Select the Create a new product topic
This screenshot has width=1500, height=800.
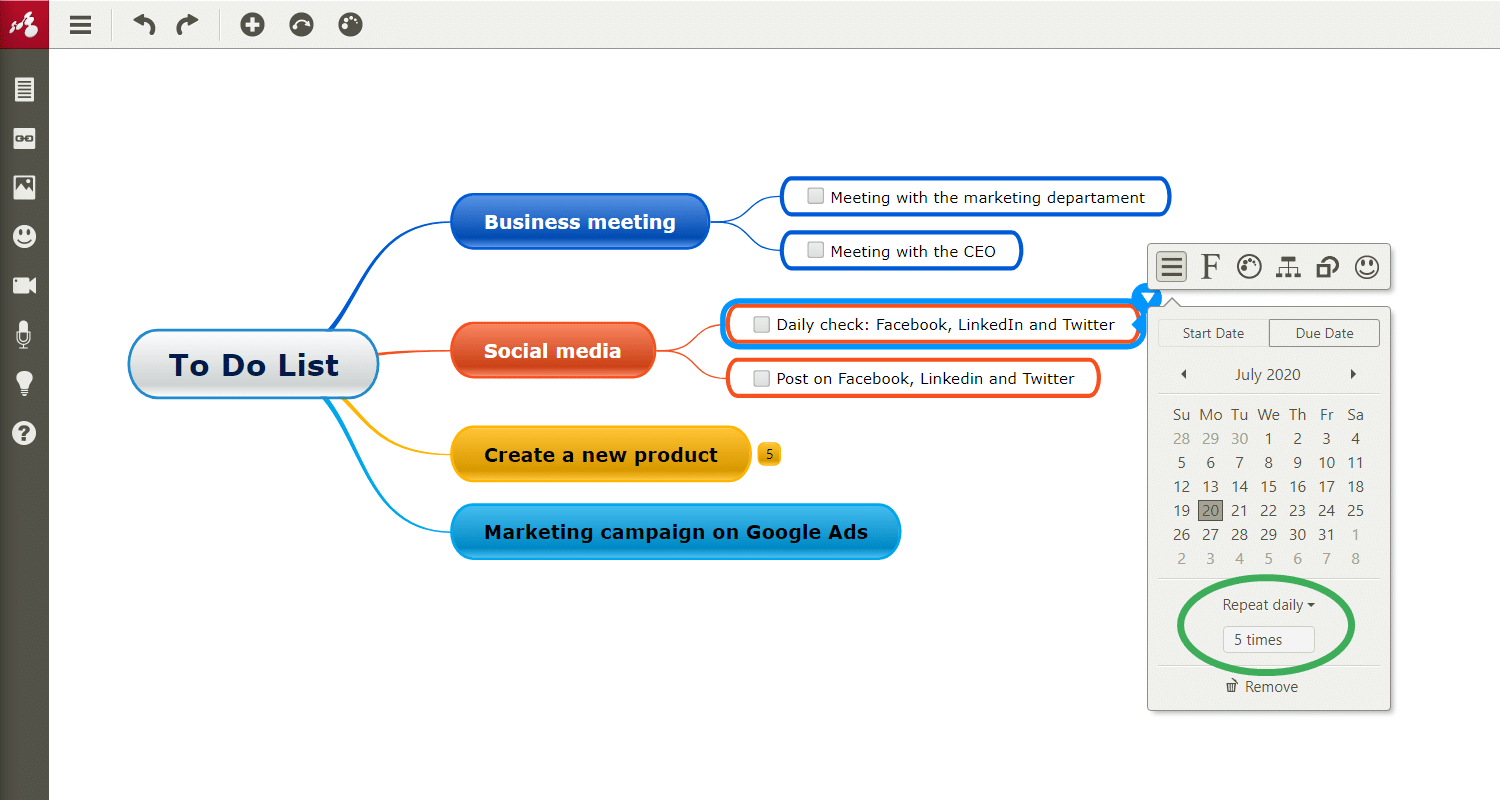pyautogui.click(x=601, y=454)
